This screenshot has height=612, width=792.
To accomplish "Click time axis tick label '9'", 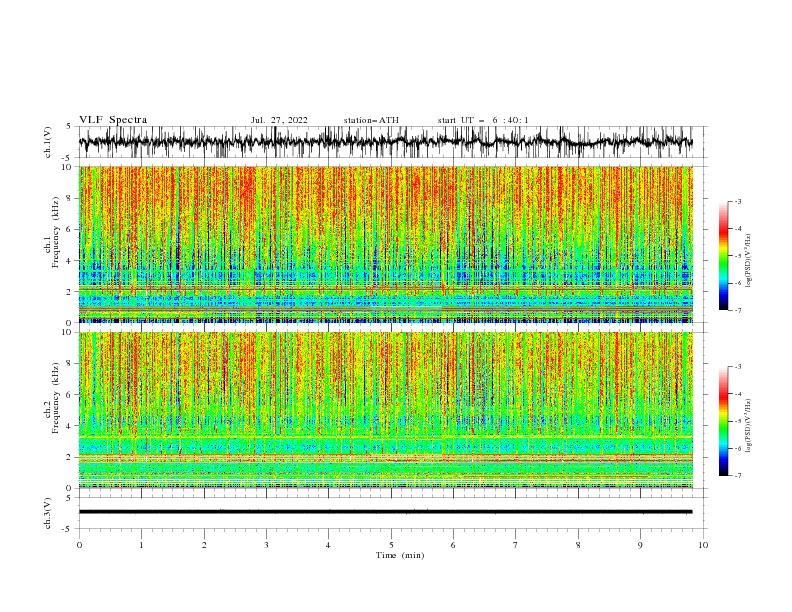I will click(x=640, y=545).
